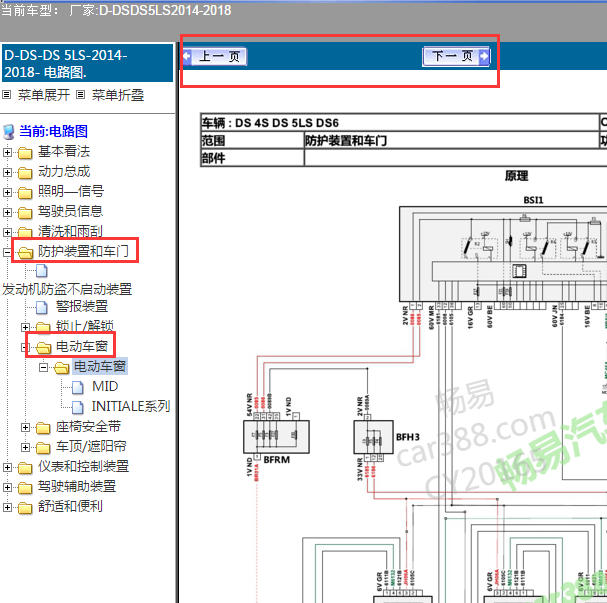Go to the previous page (上一页)
Screen dimensions: 607x603
tap(214, 57)
